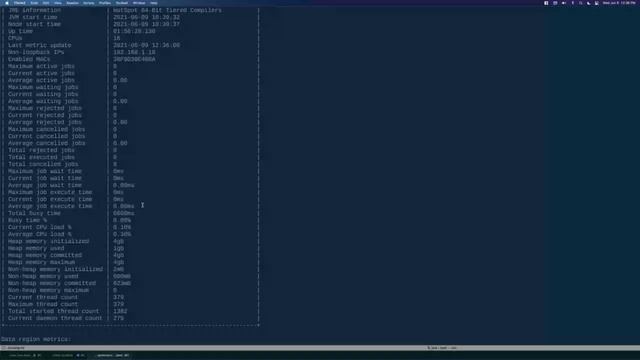Click the 'Maximum active jobs' row label
640x360 pixels.
[x=41, y=66]
